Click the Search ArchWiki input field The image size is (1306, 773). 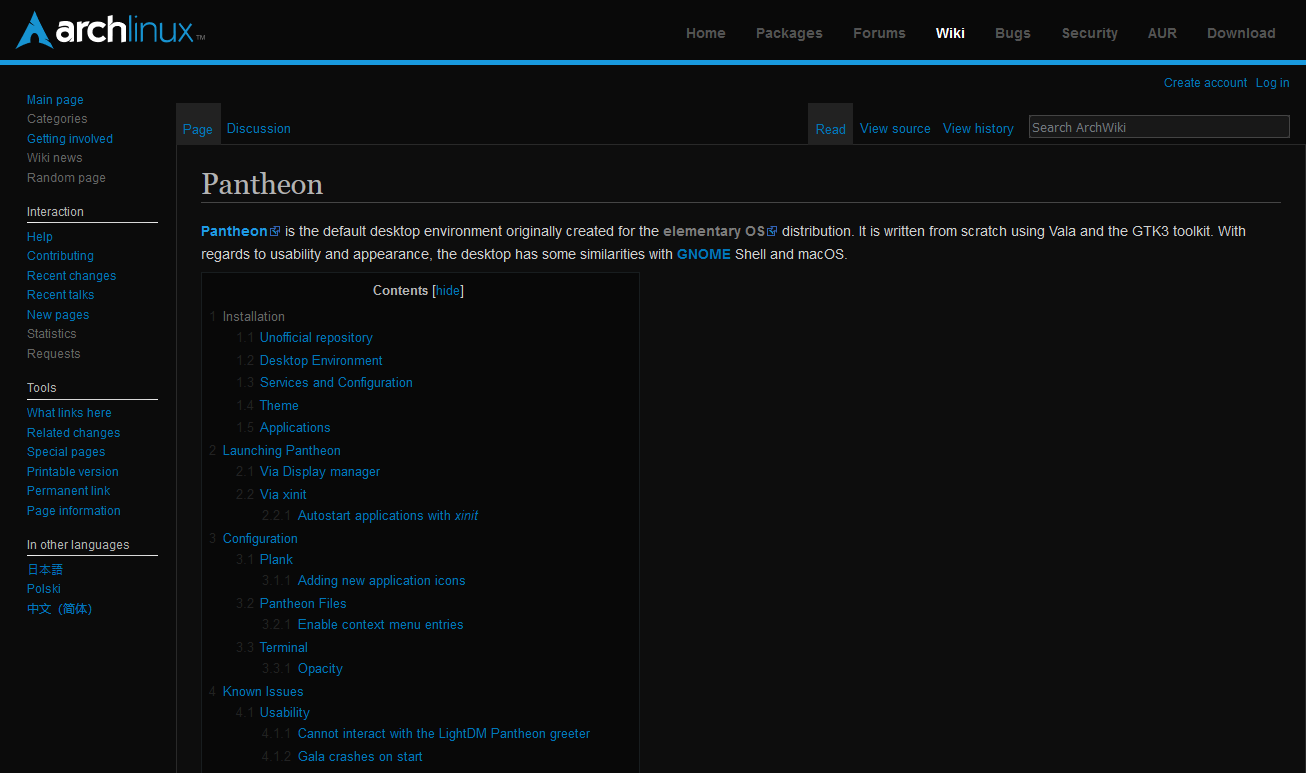coord(1158,126)
